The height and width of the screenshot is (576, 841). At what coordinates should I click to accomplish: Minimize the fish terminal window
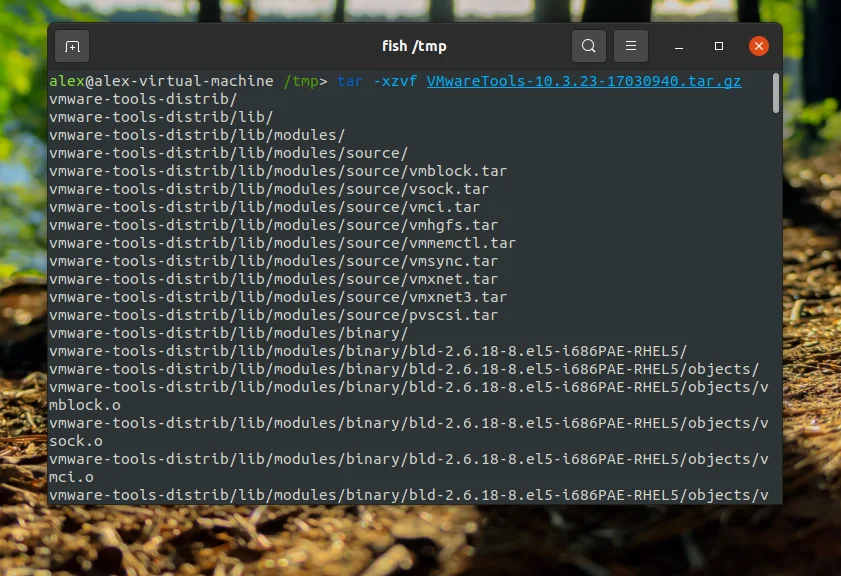678,46
